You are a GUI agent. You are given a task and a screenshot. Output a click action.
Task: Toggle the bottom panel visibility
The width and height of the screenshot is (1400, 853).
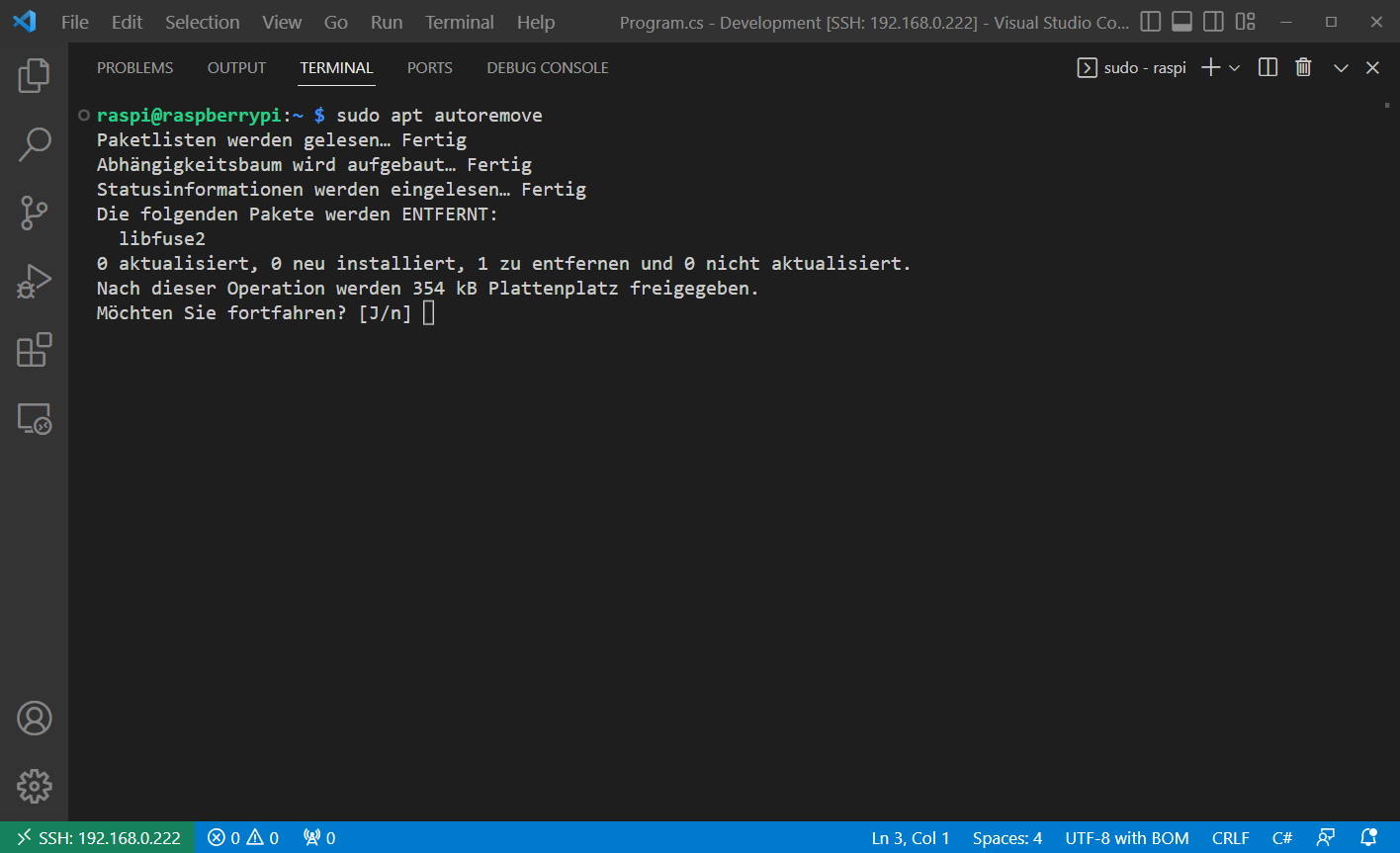click(1182, 22)
